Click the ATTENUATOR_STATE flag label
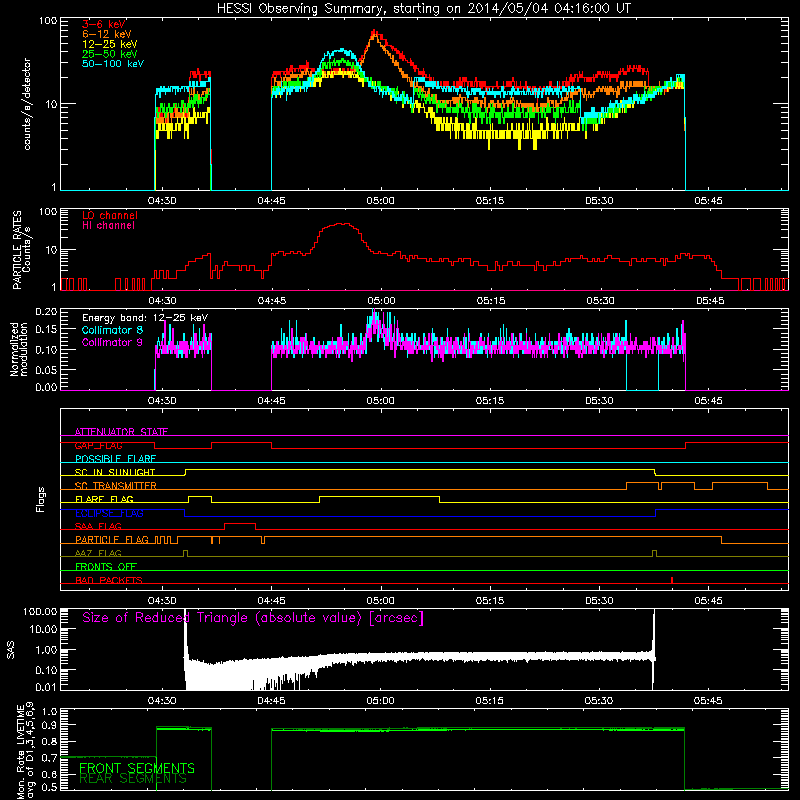The width and height of the screenshot is (800, 800). click(121, 432)
